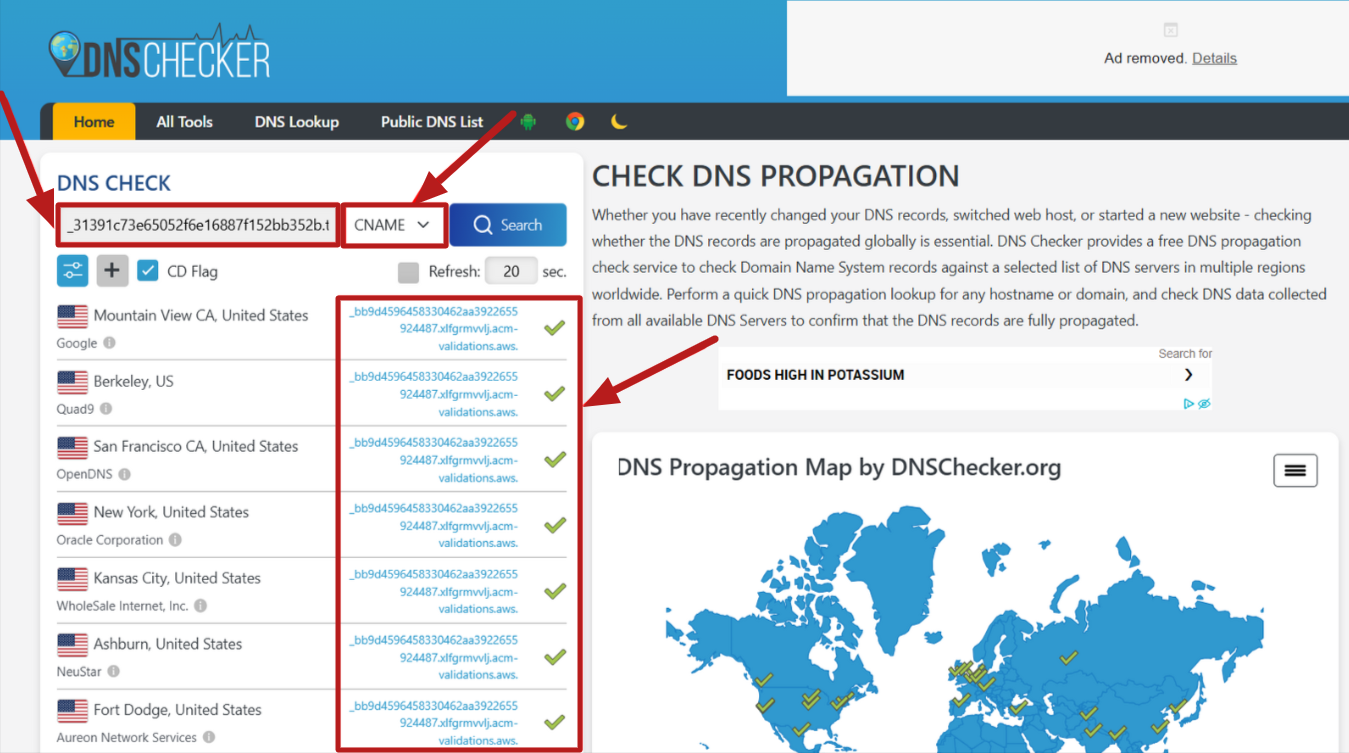The height and width of the screenshot is (753, 1349).
Task: Open the CNAME result for Kansas City
Action: click(x=434, y=590)
